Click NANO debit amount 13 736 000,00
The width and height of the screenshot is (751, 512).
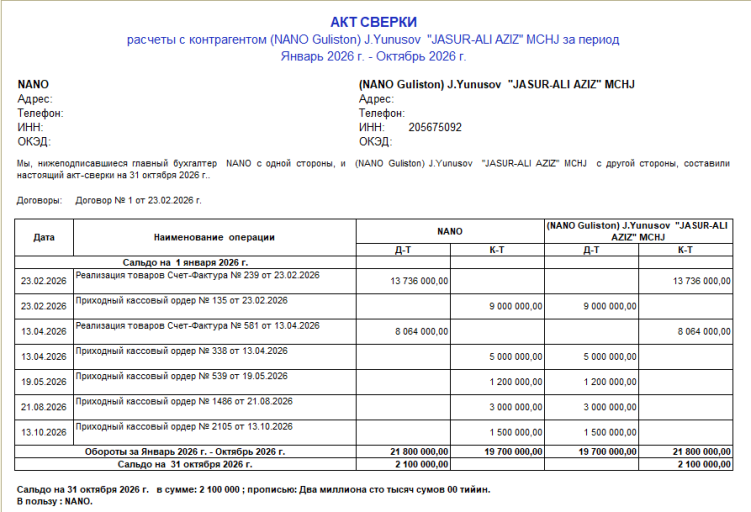coord(419,281)
